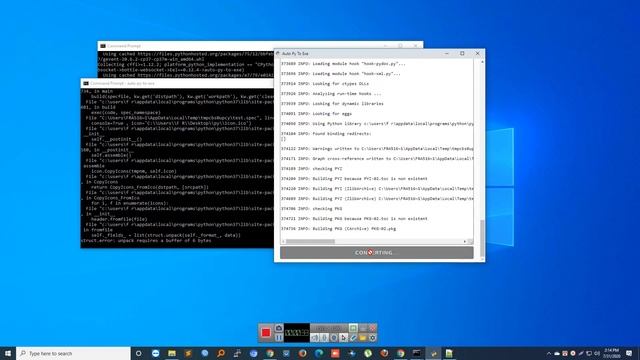
Task: Close the recorder toolbar with red X
Action: 372,328
